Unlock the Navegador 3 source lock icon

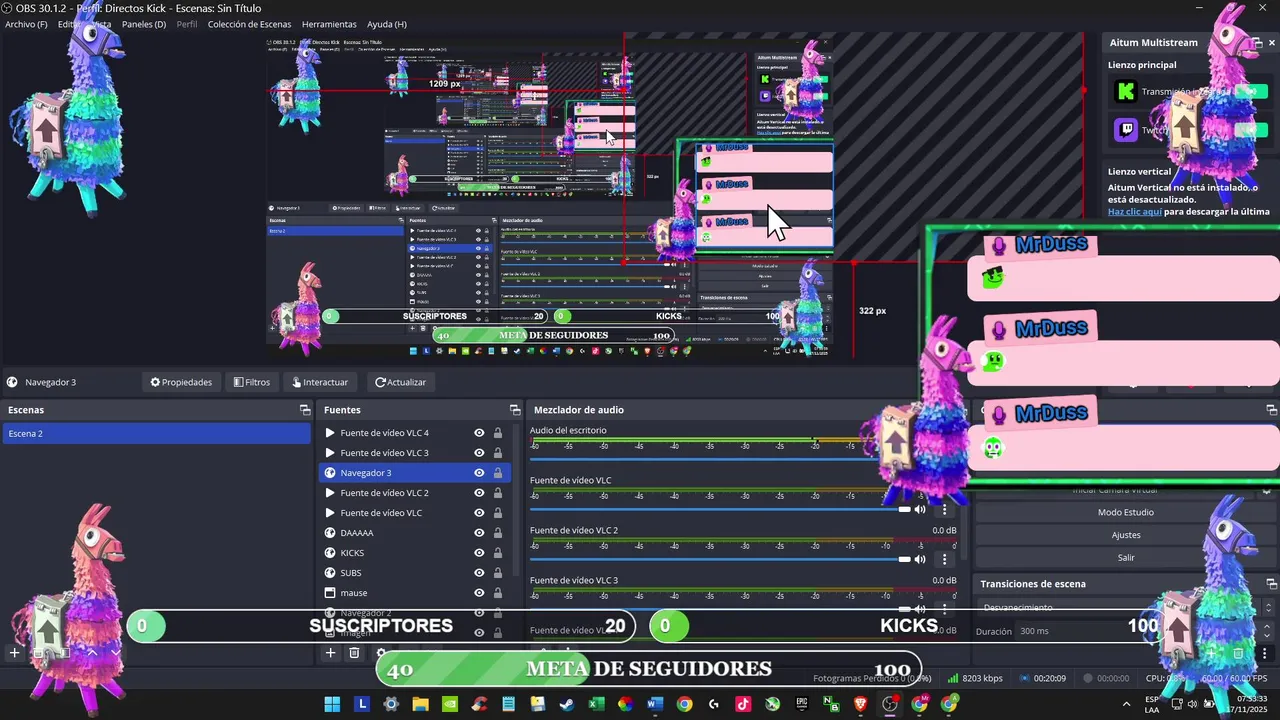[x=498, y=473]
